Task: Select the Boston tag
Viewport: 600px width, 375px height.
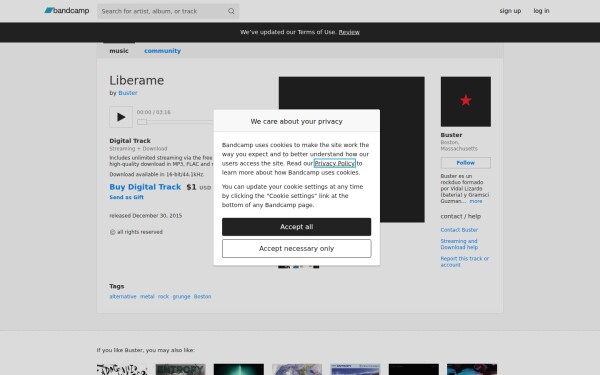Action: pyautogui.click(x=202, y=297)
